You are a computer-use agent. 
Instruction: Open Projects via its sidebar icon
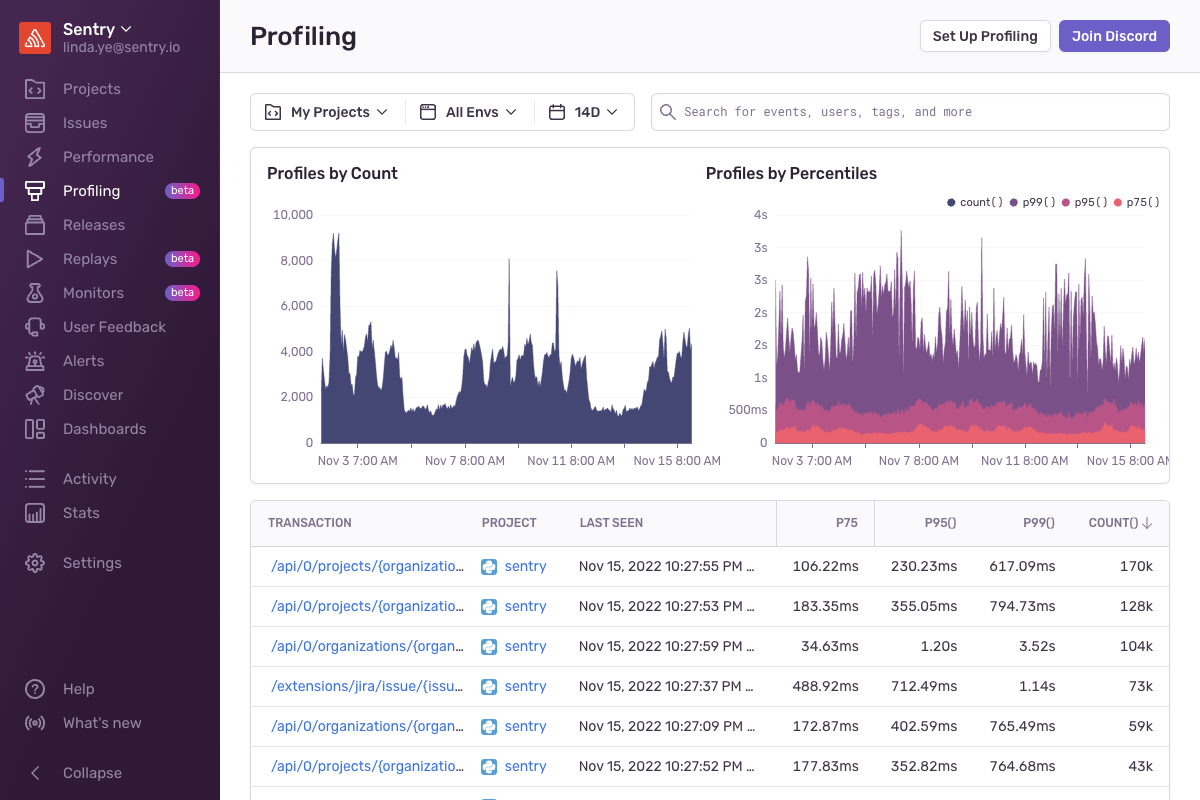pos(35,89)
